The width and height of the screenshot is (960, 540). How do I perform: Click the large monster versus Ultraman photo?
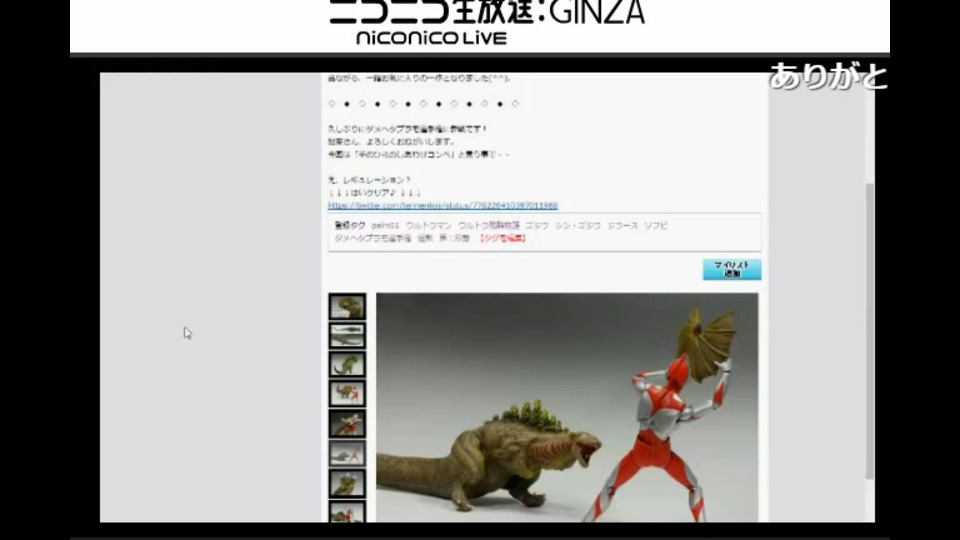[567, 408]
